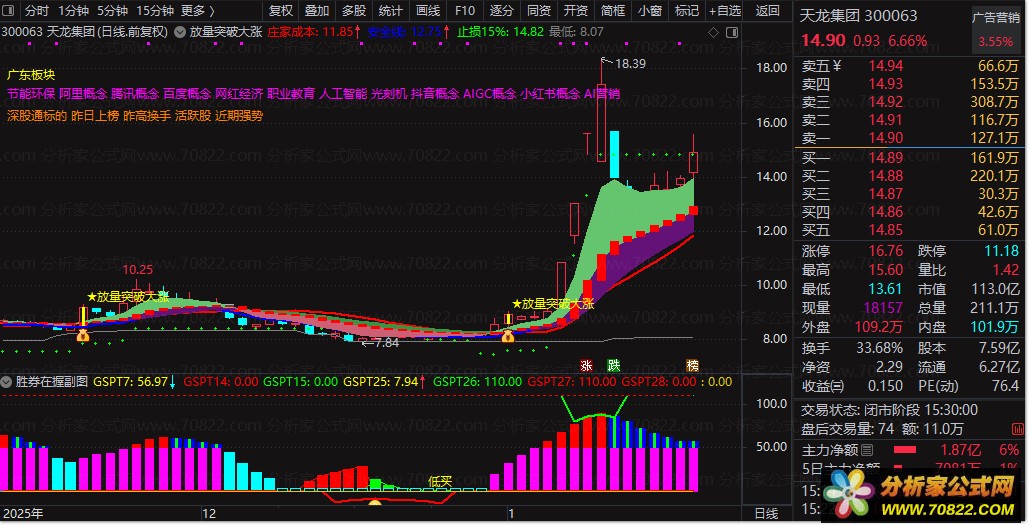Open the AIGC概念 concept tag
The image size is (1031, 526).
tap(489, 93)
